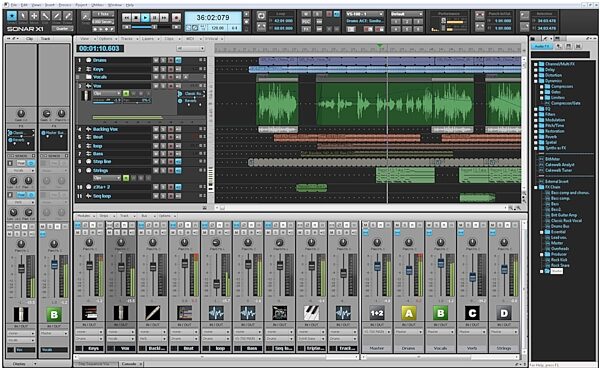Start playback with the Play button
600x368 pixels.
[145, 18]
